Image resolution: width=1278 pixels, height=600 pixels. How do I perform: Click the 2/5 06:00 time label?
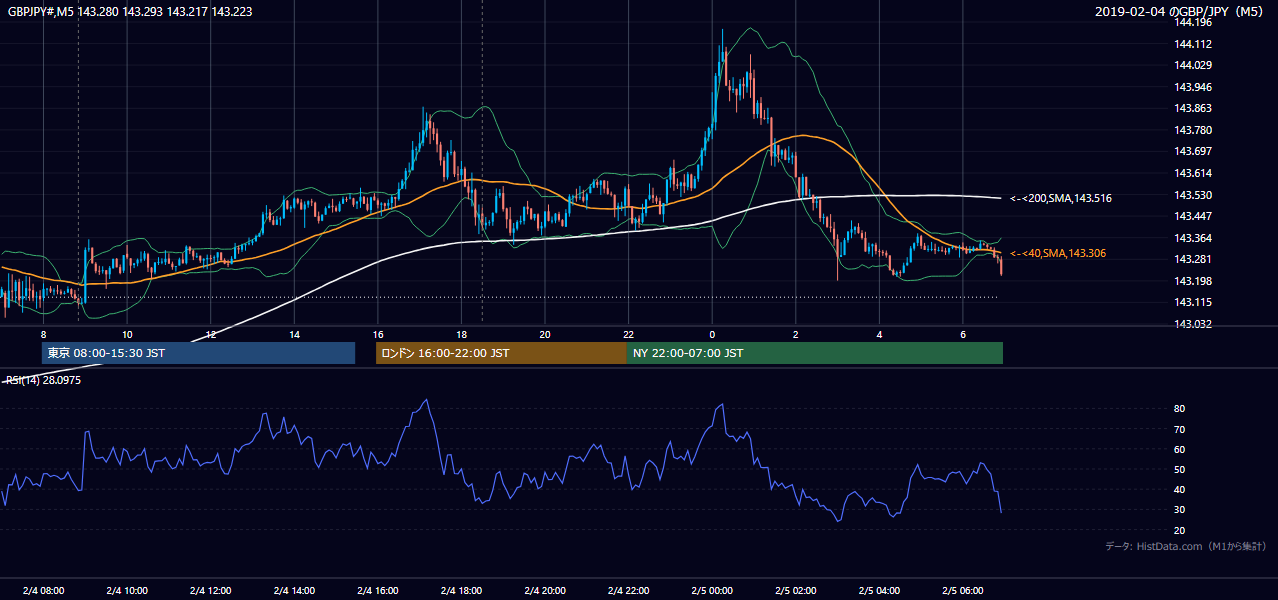(963, 590)
